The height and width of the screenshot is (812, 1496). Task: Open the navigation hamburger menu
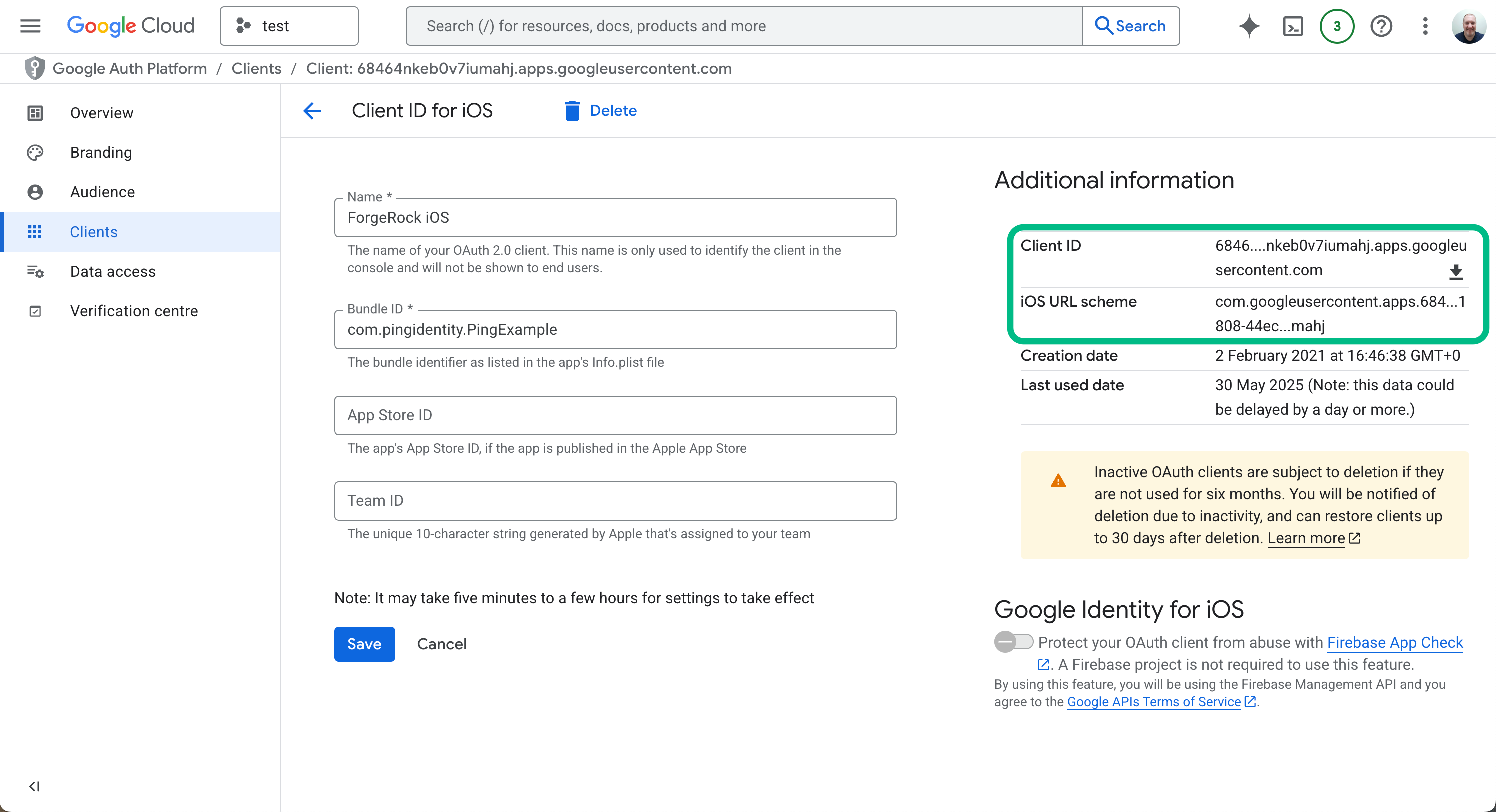click(x=29, y=26)
